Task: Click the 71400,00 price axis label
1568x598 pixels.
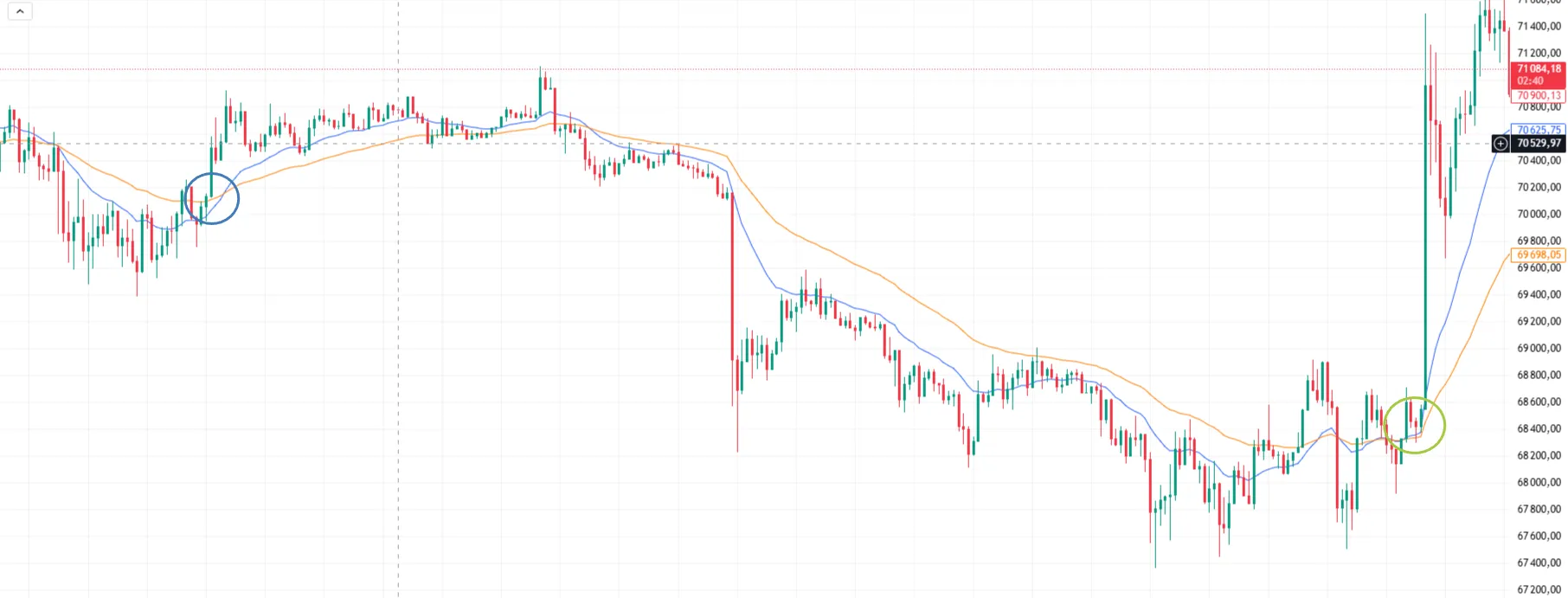Action: pyautogui.click(x=1539, y=26)
